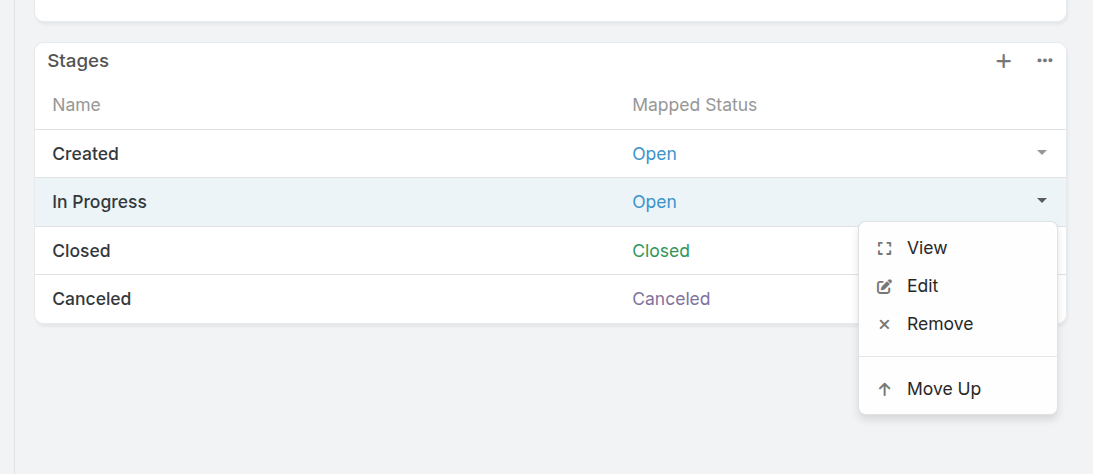Open the In Progress stage name
The image size is (1093, 474).
point(99,202)
